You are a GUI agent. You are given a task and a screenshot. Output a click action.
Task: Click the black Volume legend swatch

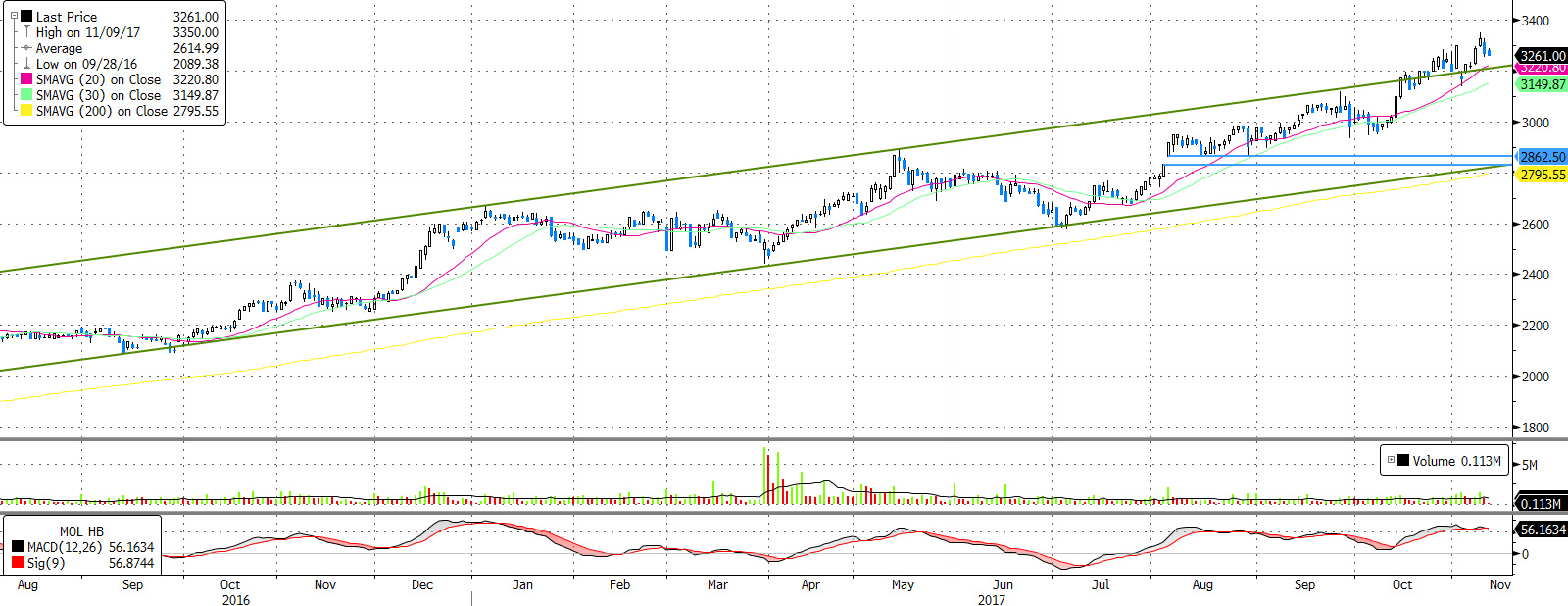coord(1404,460)
